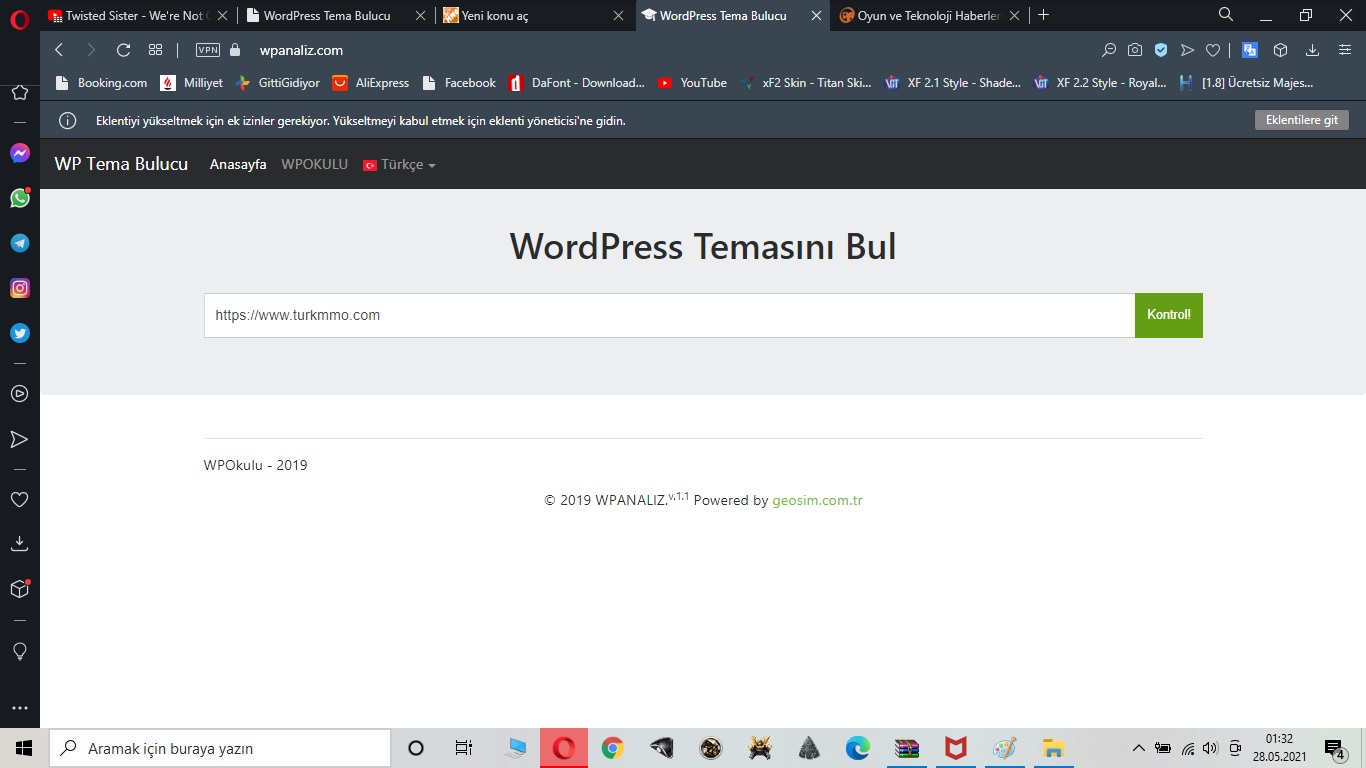Image resolution: width=1366 pixels, height=768 pixels.
Task: Open the YouTube bookmark
Action: coord(692,83)
